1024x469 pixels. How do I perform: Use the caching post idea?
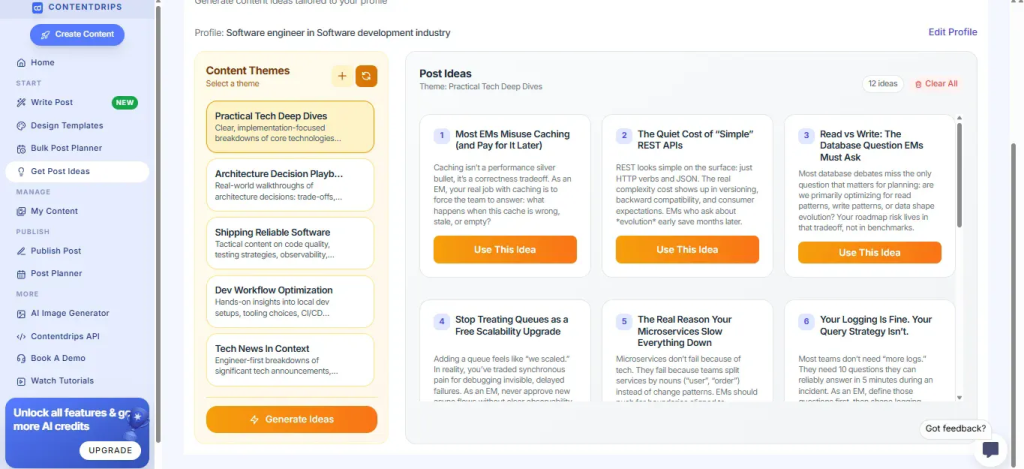pos(505,250)
